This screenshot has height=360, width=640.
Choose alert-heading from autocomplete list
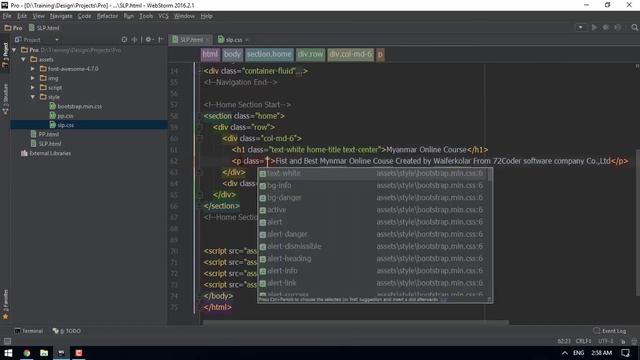point(372,259)
